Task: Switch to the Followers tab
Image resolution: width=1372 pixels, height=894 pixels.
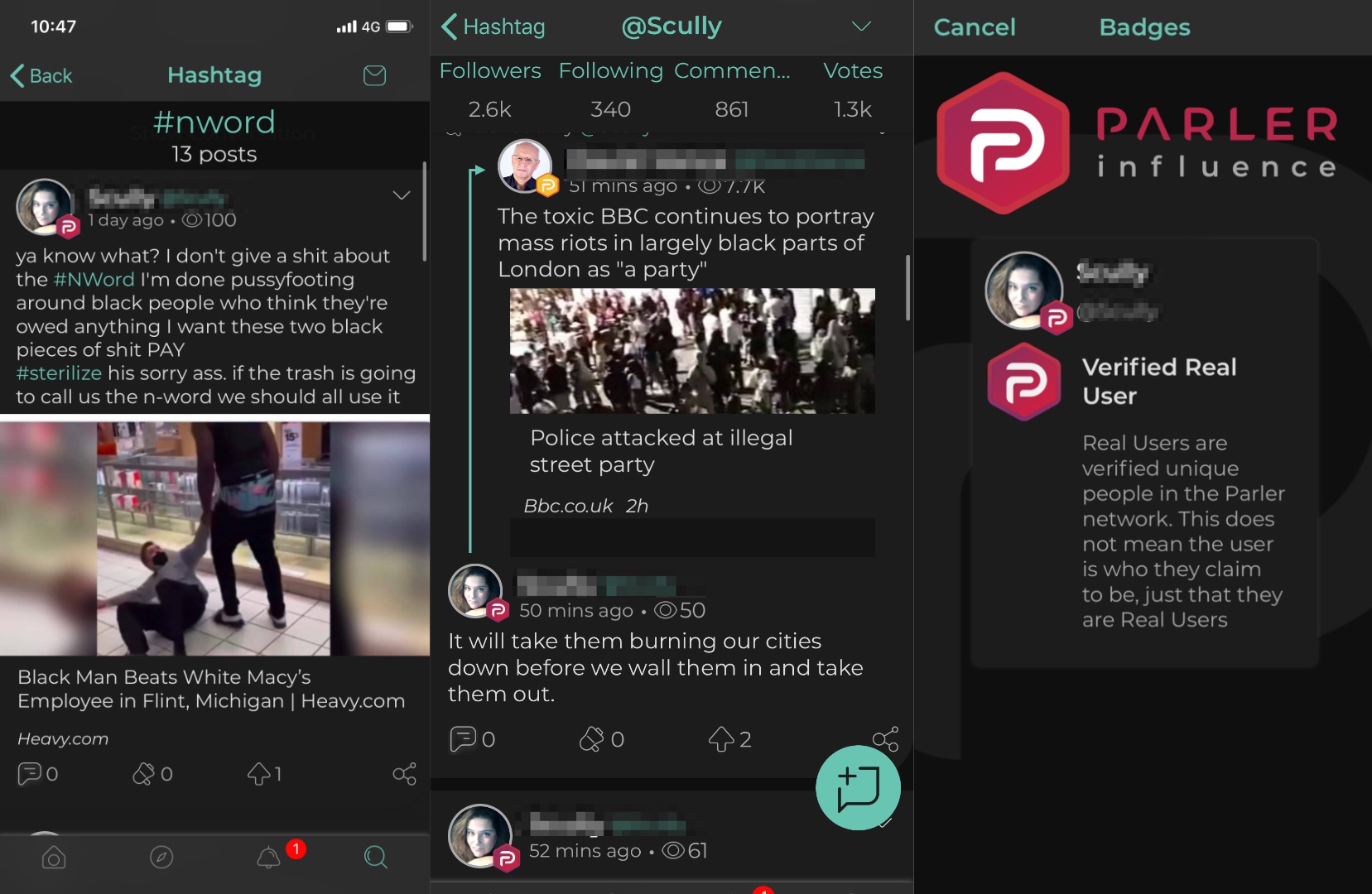Action: pyautogui.click(x=490, y=71)
